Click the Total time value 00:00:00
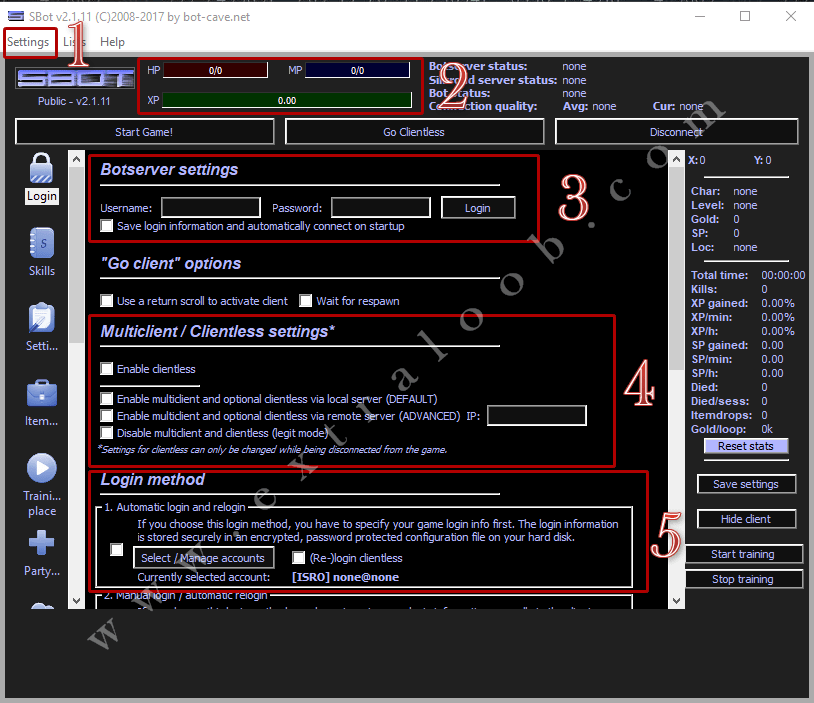Image resolution: width=814 pixels, height=703 pixels. coord(783,275)
